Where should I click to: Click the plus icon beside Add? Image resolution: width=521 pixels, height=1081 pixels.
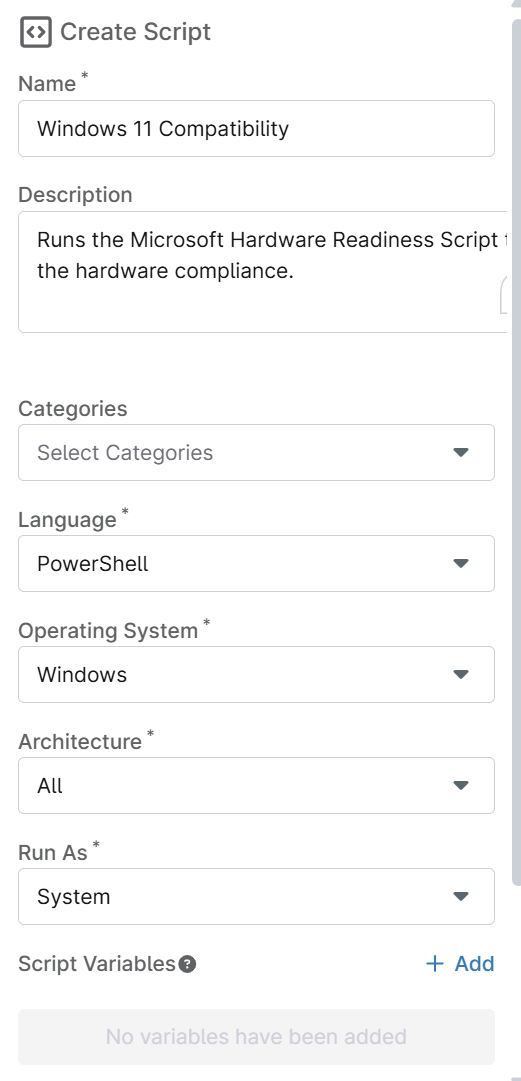coord(435,963)
